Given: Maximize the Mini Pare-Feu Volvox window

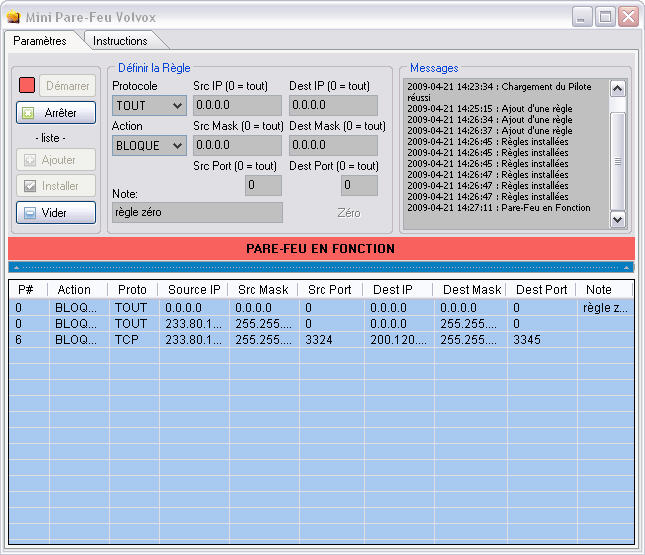Looking at the screenshot, I should point(605,17).
